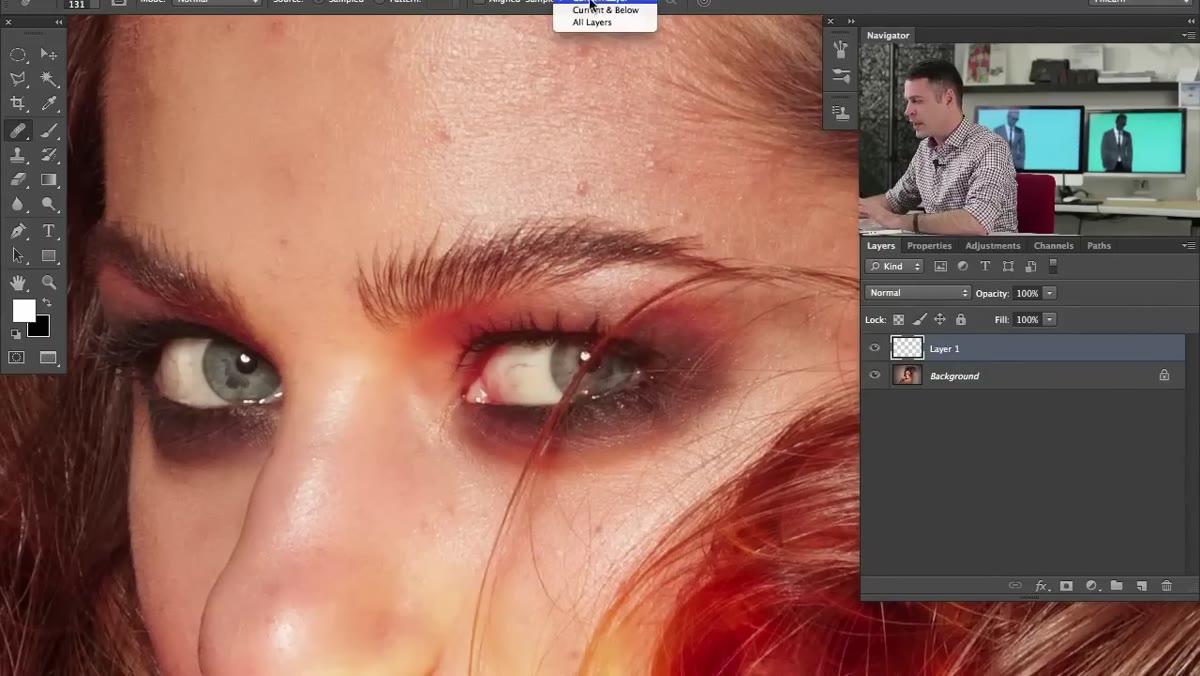Open the white foreground color swatch

coord(23,310)
